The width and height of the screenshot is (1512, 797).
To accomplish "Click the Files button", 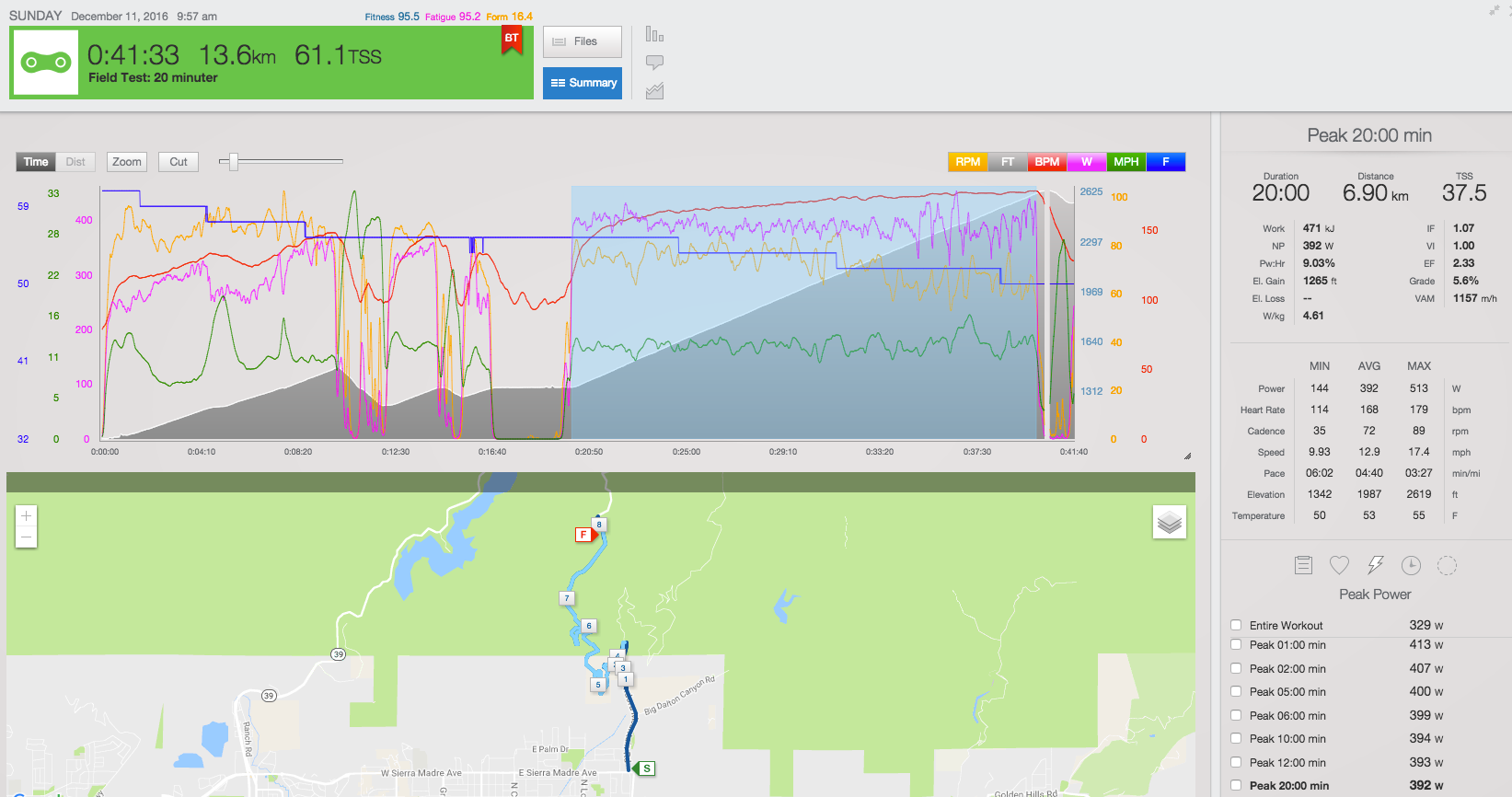I will 582,41.
